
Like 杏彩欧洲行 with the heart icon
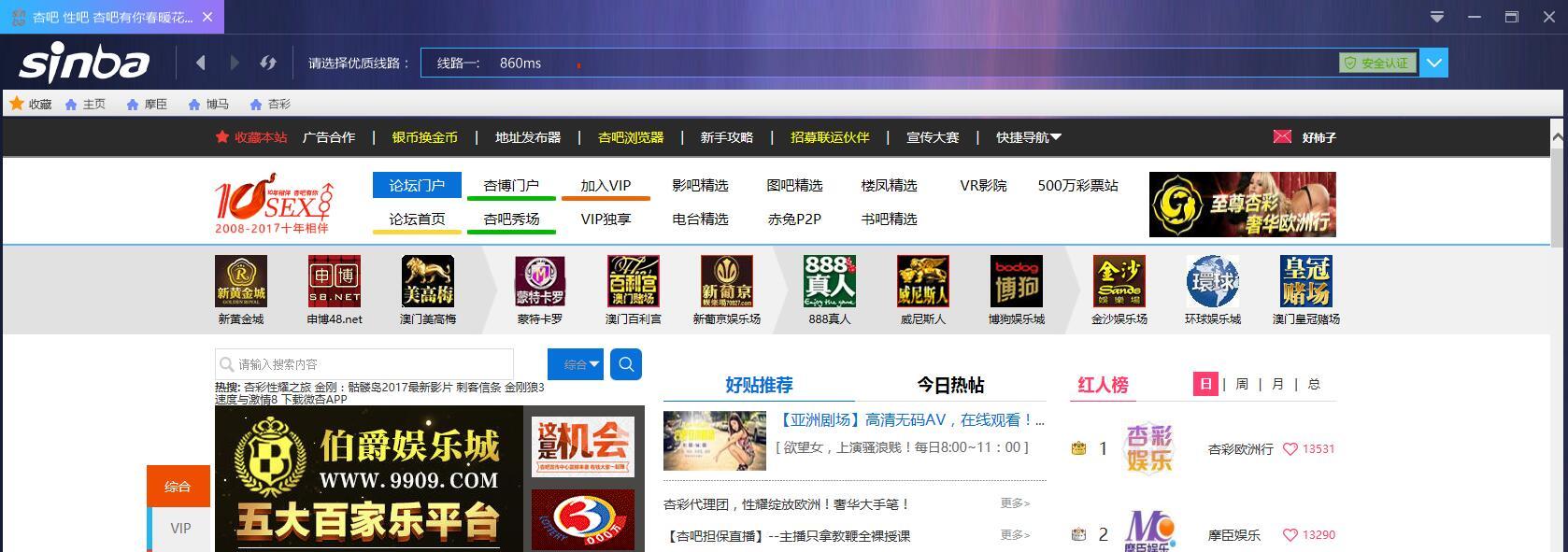pos(1290,449)
